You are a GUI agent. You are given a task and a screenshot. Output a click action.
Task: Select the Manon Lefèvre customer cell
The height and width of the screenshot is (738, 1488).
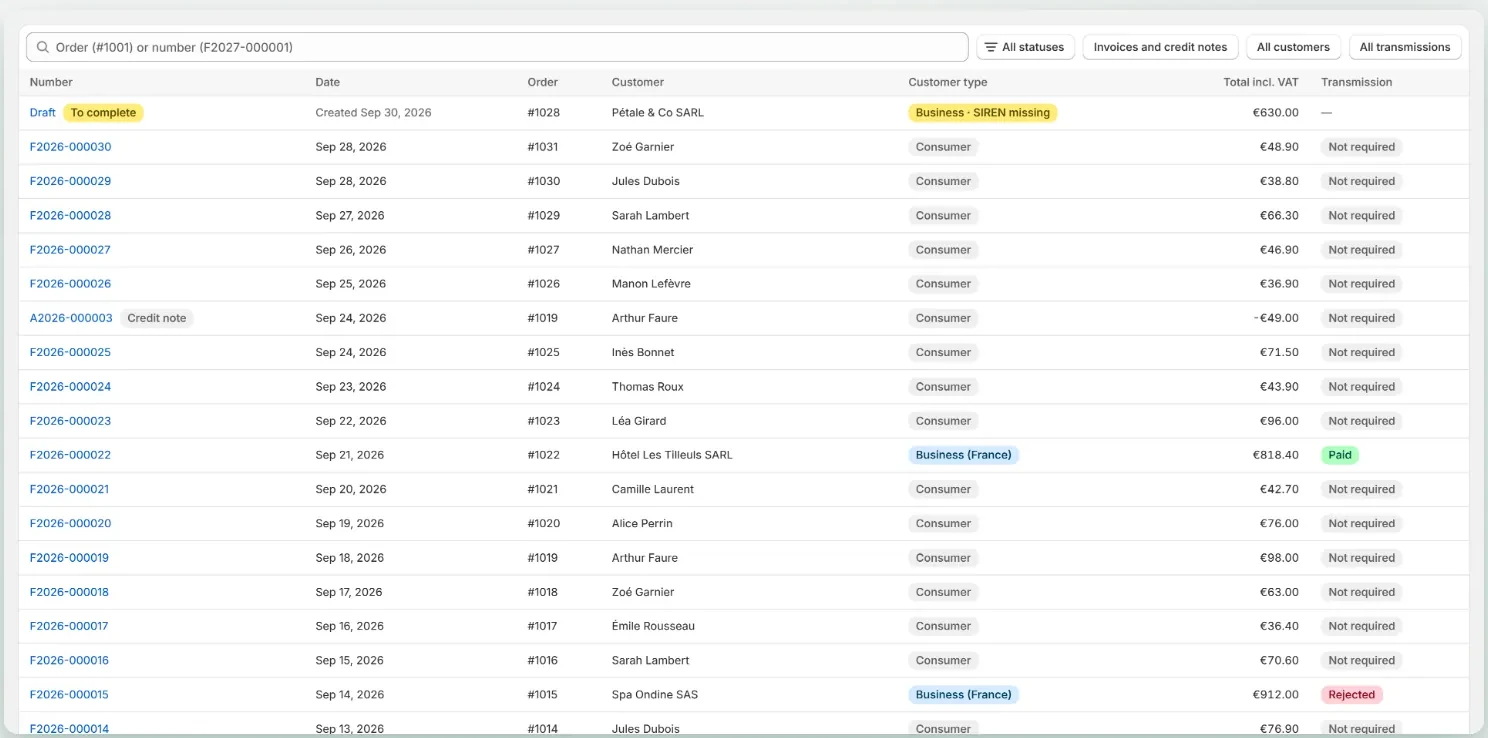pos(651,284)
